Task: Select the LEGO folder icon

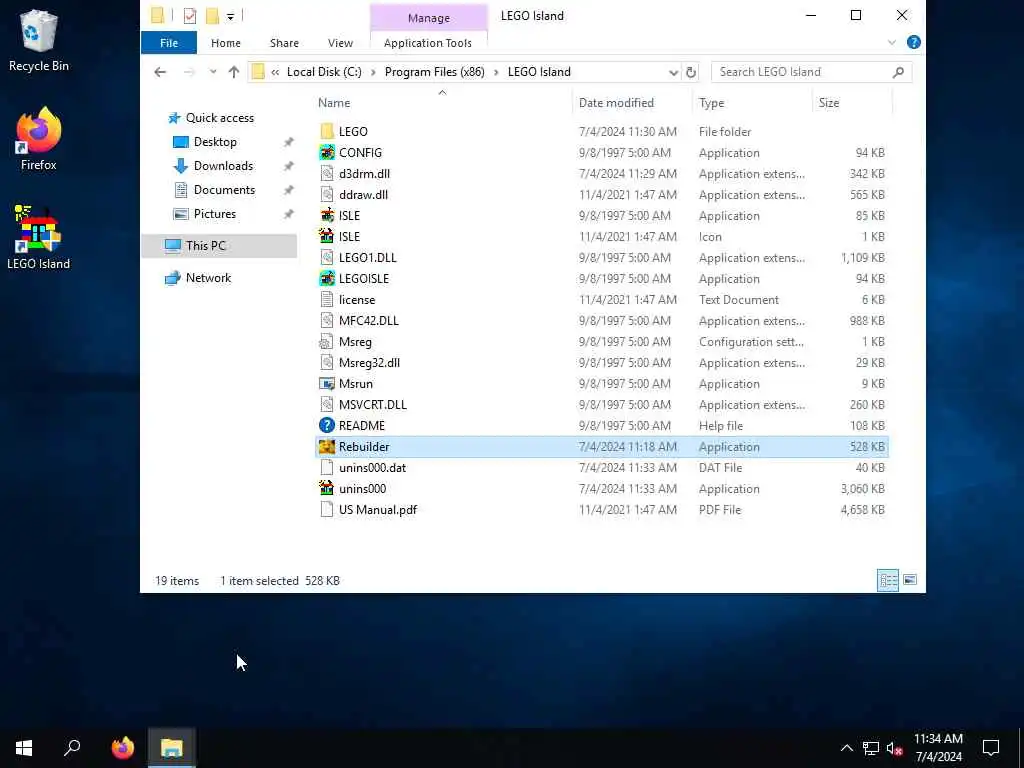Action: (327, 131)
